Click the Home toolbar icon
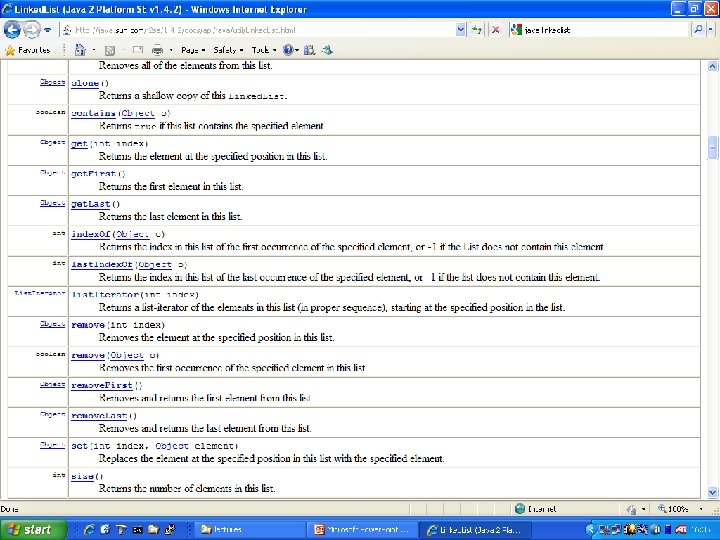Image resolution: width=720 pixels, height=540 pixels. click(80, 50)
